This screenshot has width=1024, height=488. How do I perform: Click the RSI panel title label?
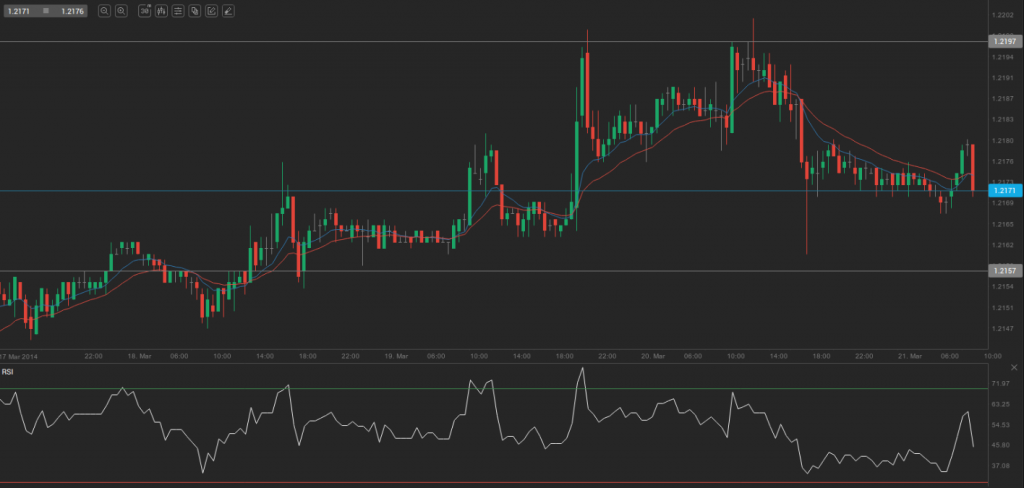tap(8, 372)
